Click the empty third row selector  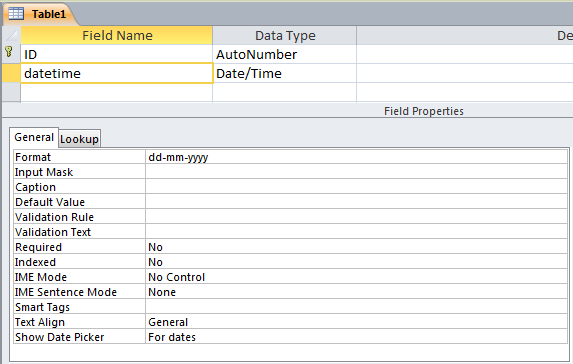(11, 92)
